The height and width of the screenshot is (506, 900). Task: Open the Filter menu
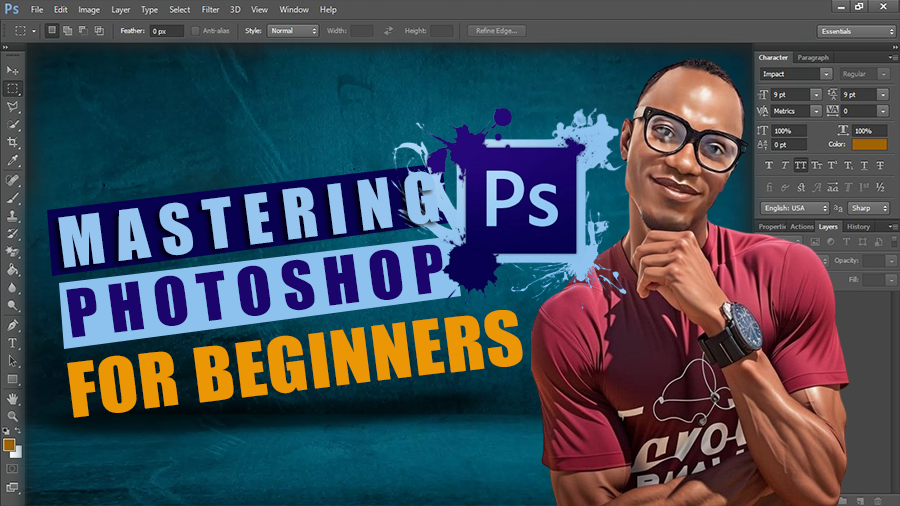pos(210,10)
